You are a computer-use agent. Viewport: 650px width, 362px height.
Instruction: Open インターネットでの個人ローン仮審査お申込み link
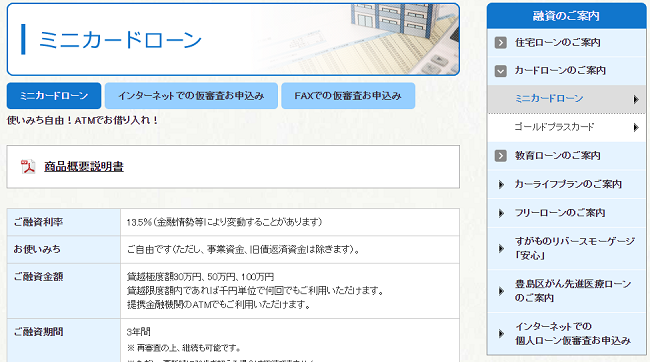pyautogui.click(x=573, y=333)
